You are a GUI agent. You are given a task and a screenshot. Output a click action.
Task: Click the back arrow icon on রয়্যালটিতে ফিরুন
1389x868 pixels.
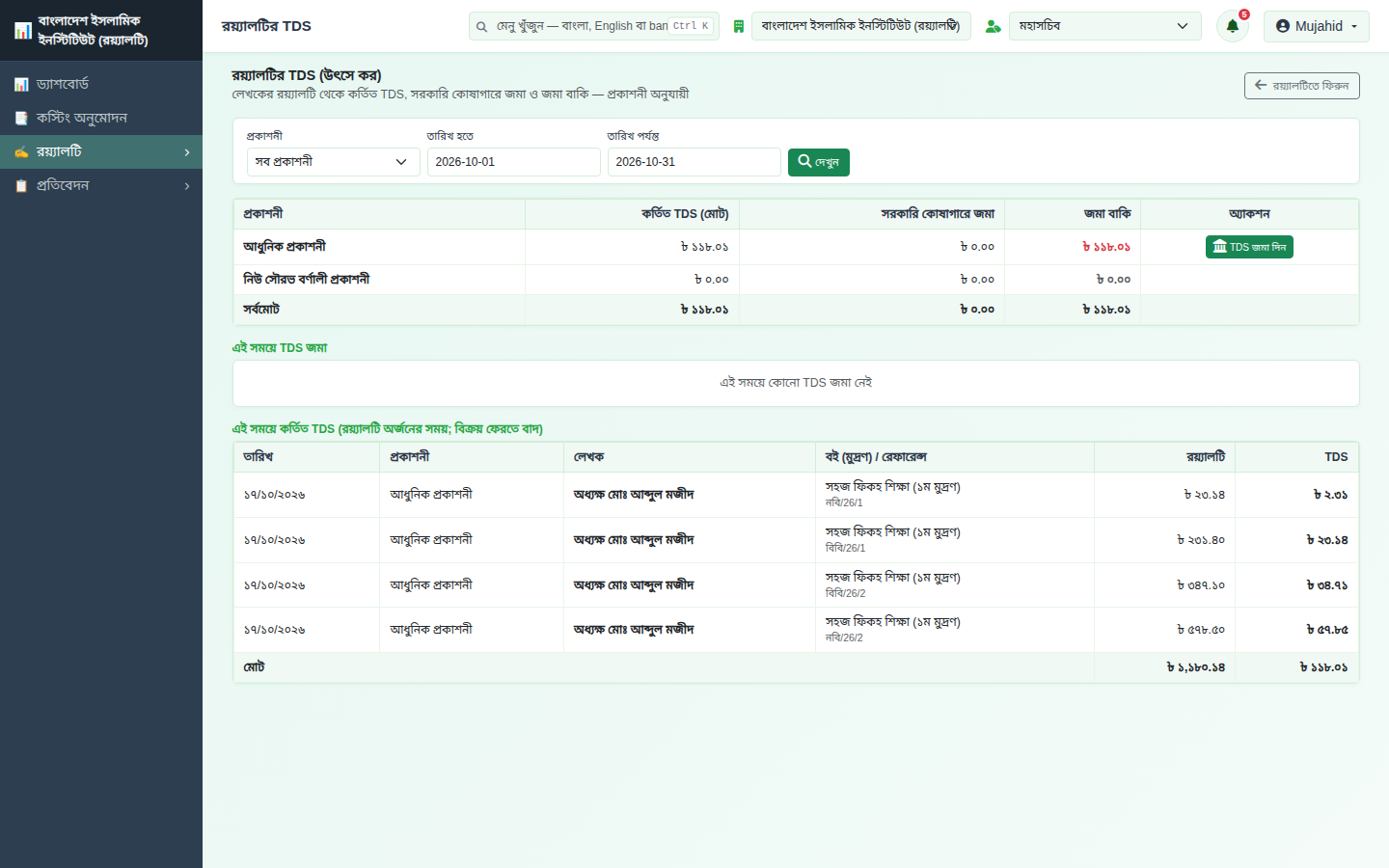[1261, 86]
